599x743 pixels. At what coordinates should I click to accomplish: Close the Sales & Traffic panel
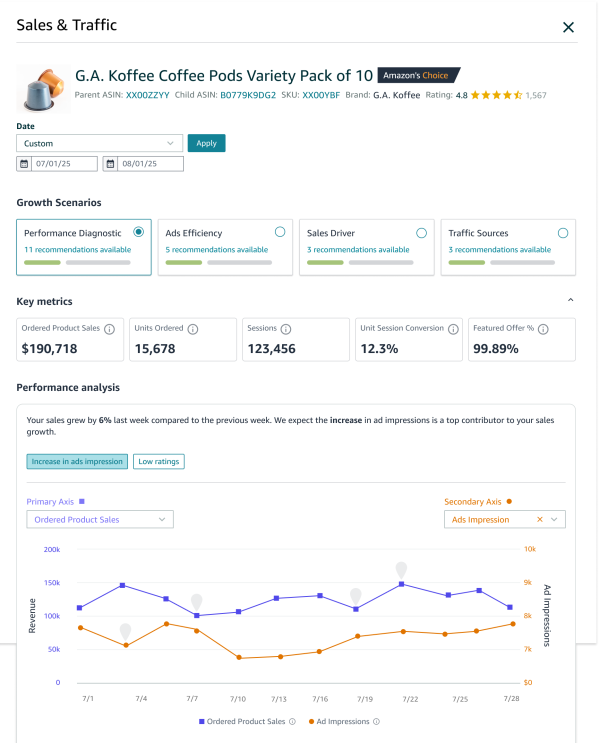coord(568,27)
